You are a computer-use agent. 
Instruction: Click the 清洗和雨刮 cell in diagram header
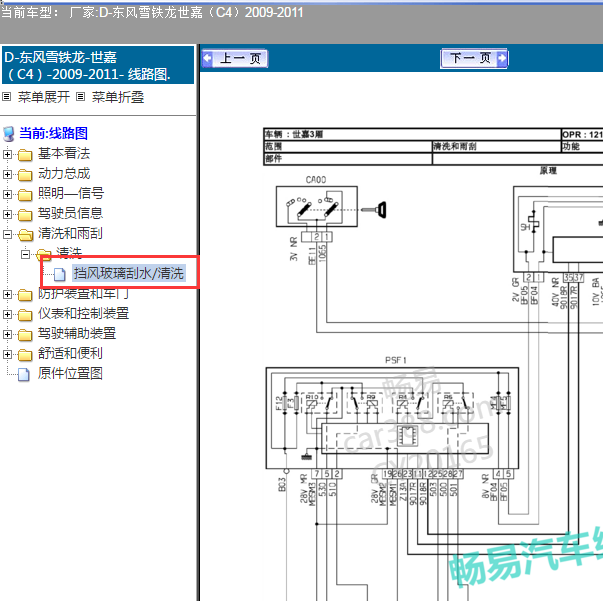coord(496,146)
